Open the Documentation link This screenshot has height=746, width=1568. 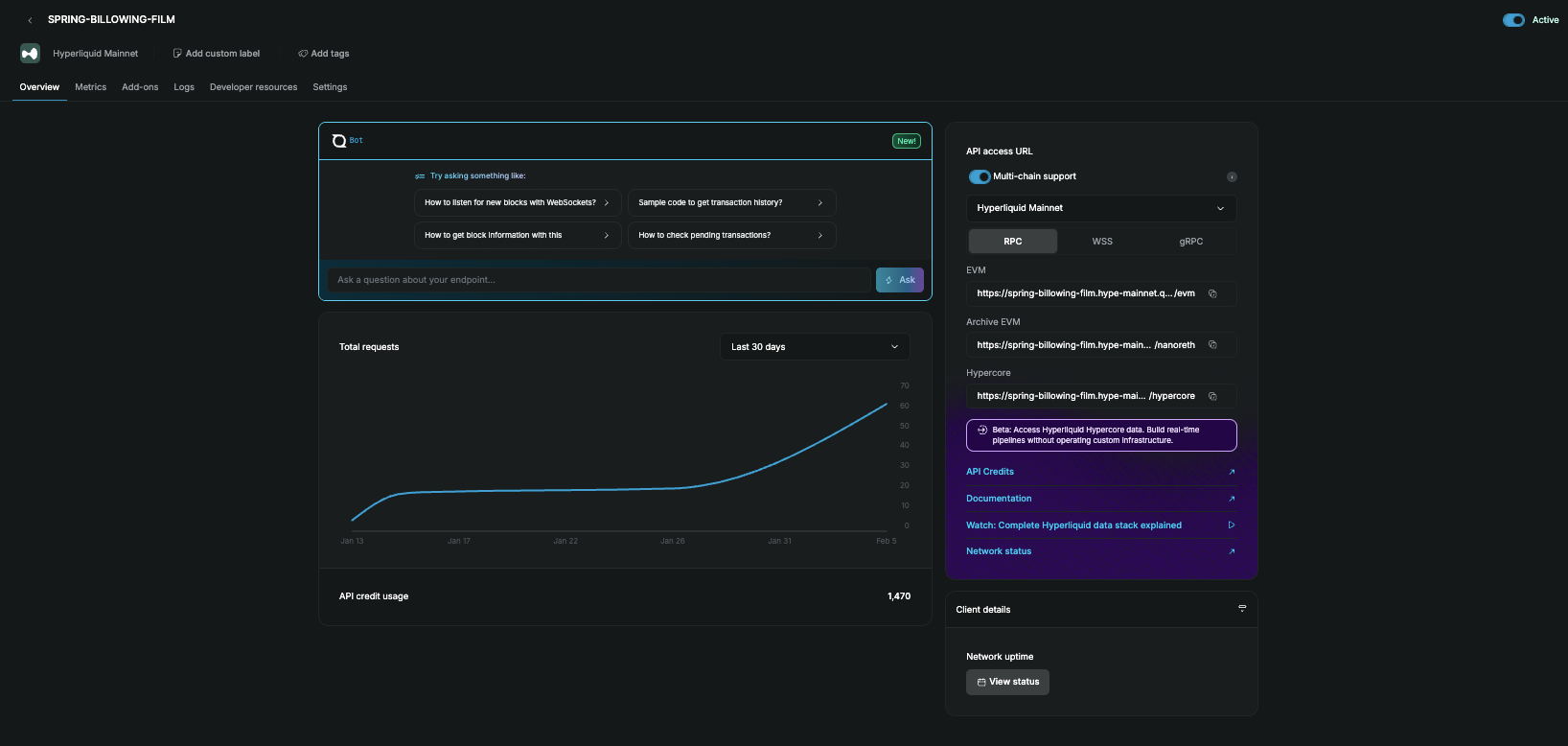coord(999,499)
